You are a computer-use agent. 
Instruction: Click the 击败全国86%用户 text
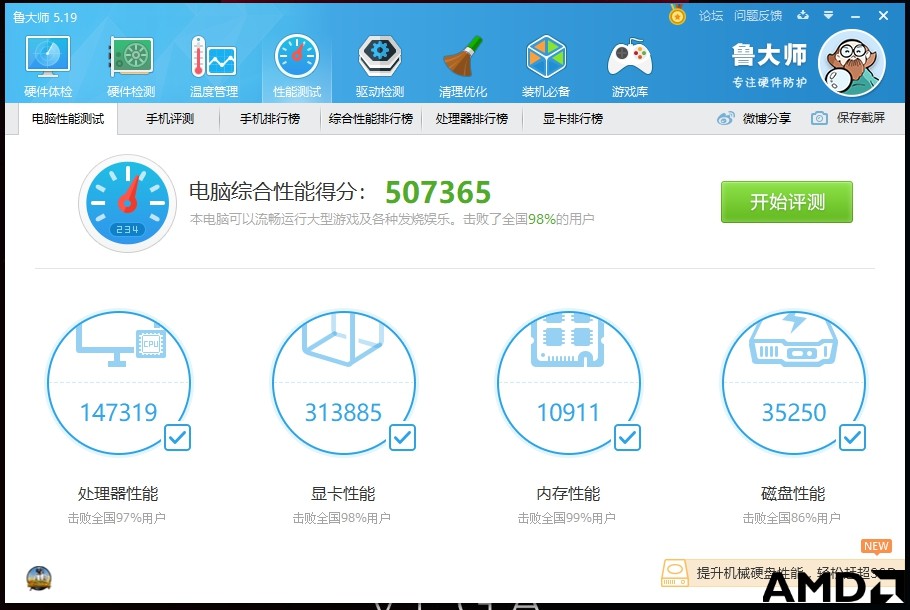(792, 518)
